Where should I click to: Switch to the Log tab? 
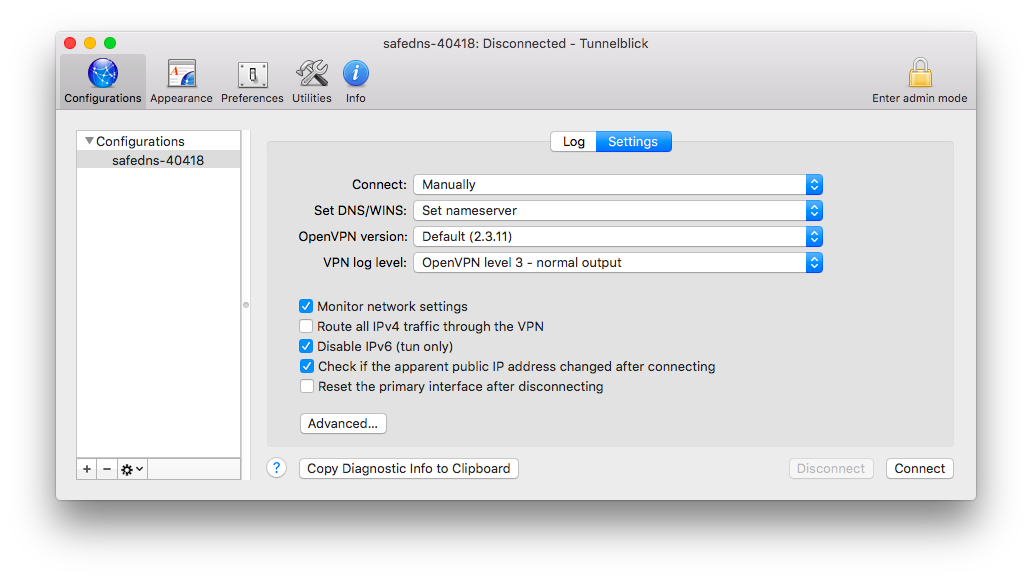coord(573,141)
